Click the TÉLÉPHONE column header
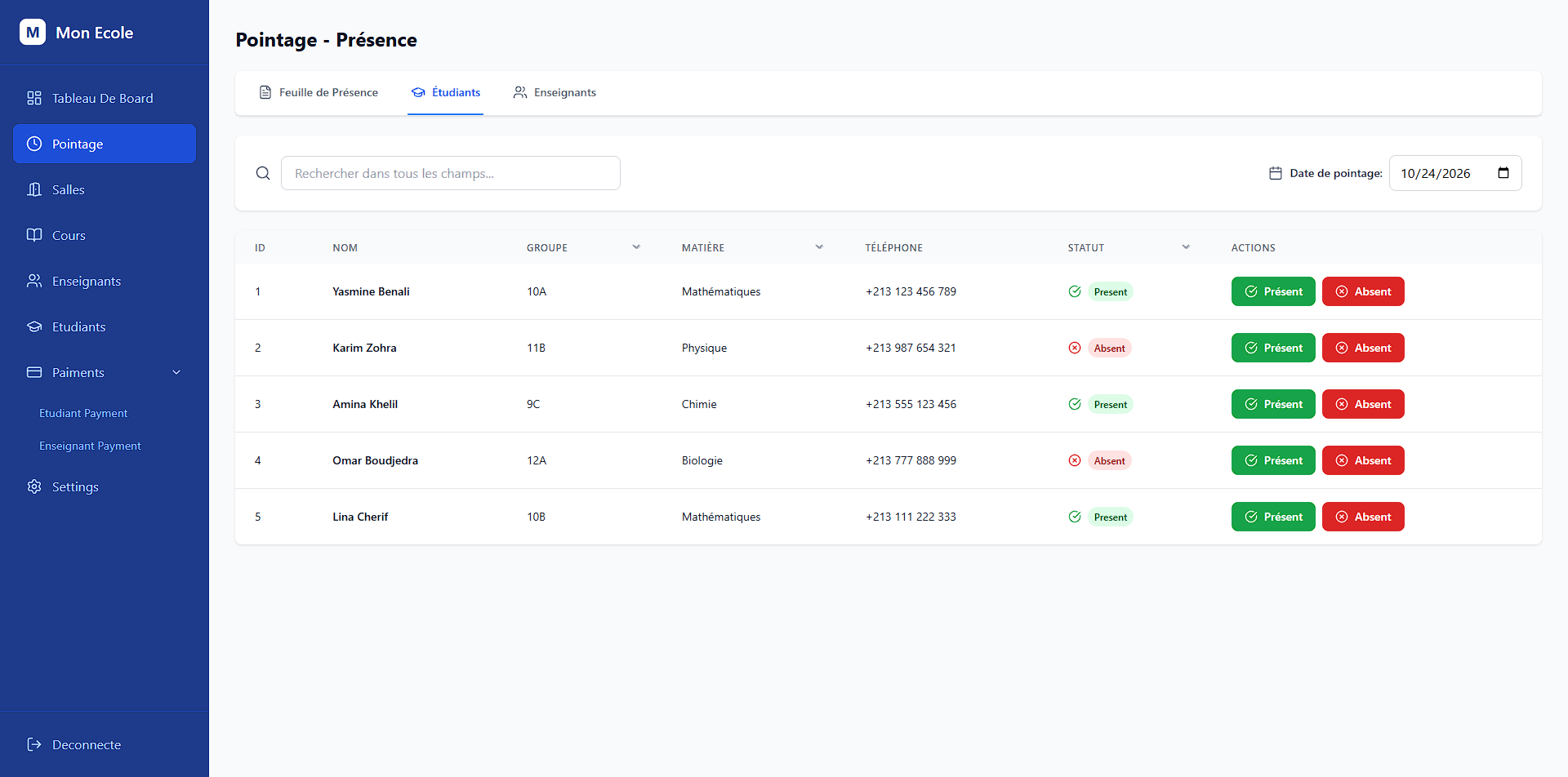1568x777 pixels. 894,247
